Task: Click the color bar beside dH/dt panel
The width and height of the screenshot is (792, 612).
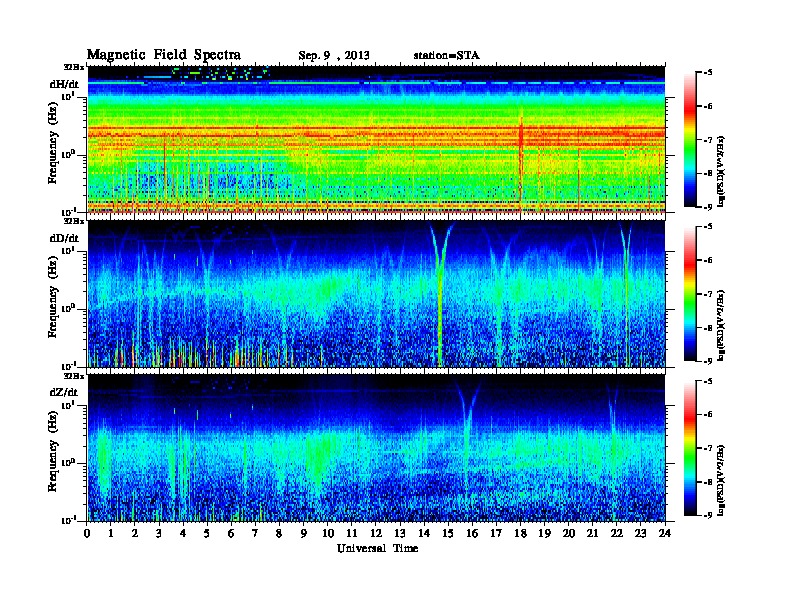Action: click(x=690, y=139)
